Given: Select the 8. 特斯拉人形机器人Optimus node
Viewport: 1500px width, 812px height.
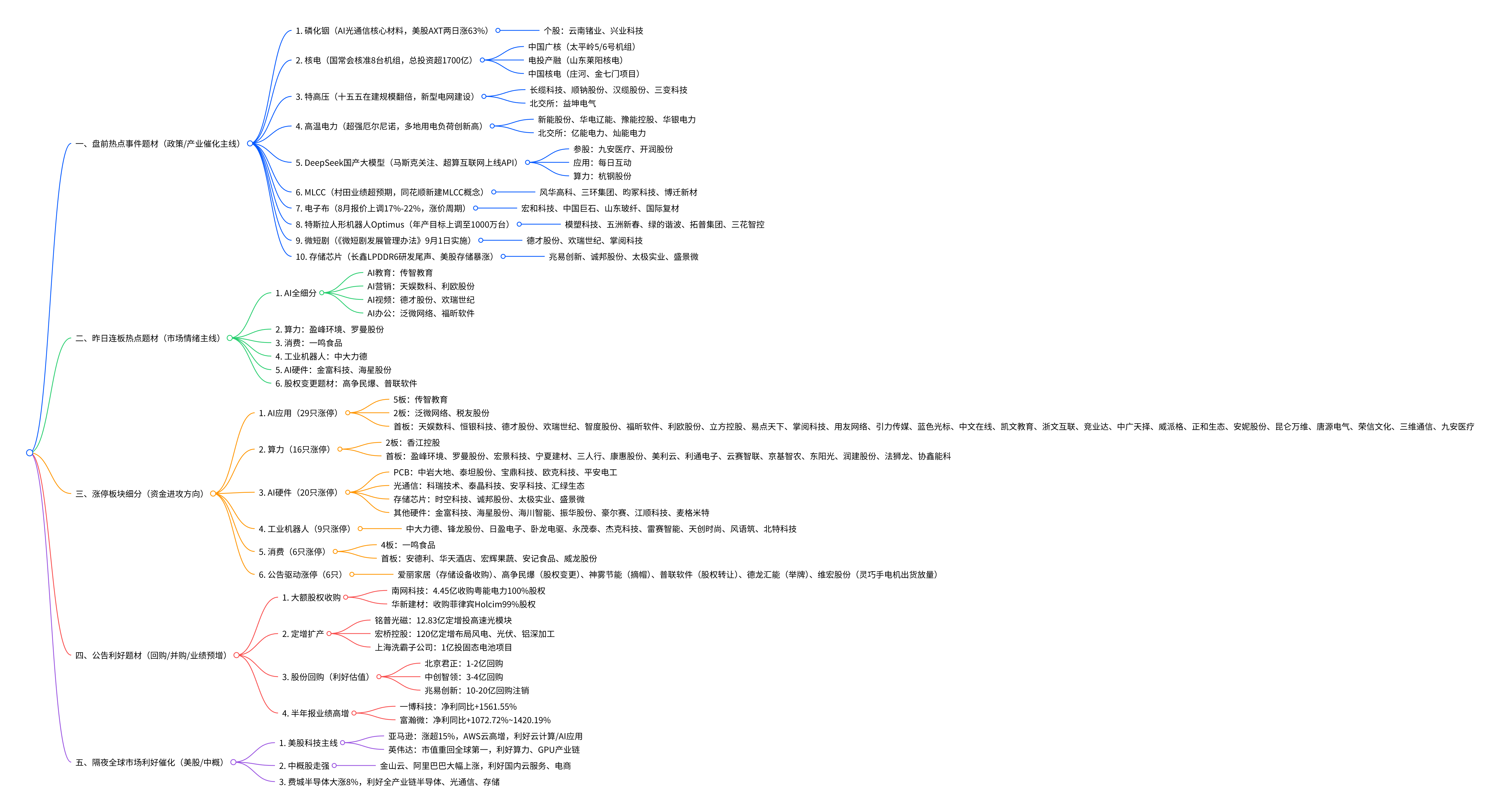Looking at the screenshot, I should (x=404, y=224).
